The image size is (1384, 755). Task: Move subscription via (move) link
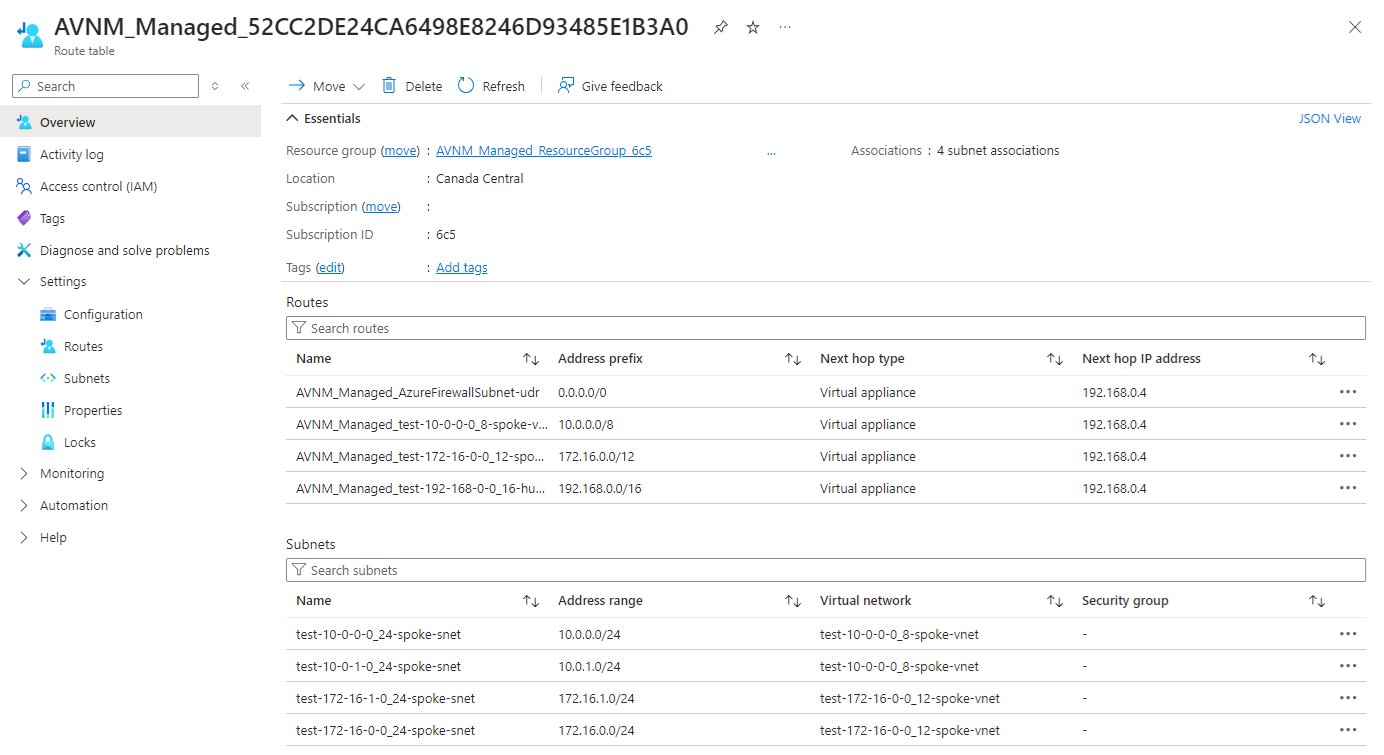pos(381,206)
